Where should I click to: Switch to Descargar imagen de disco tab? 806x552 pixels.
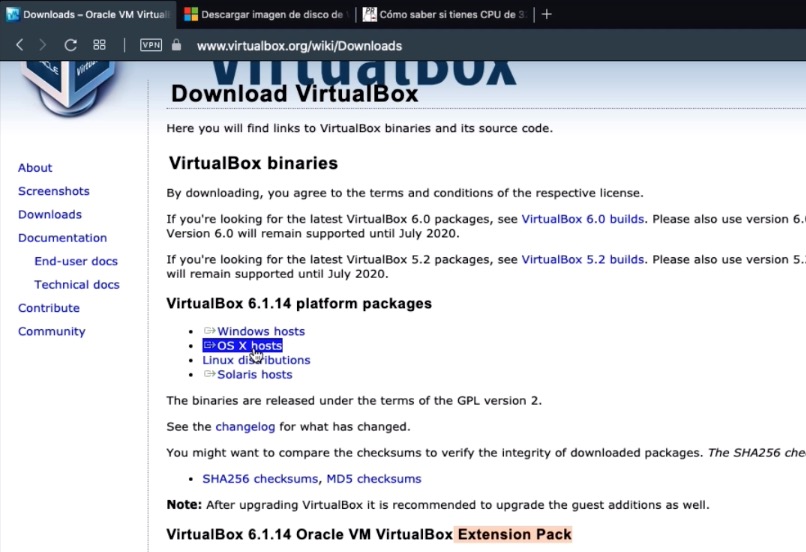click(x=266, y=14)
